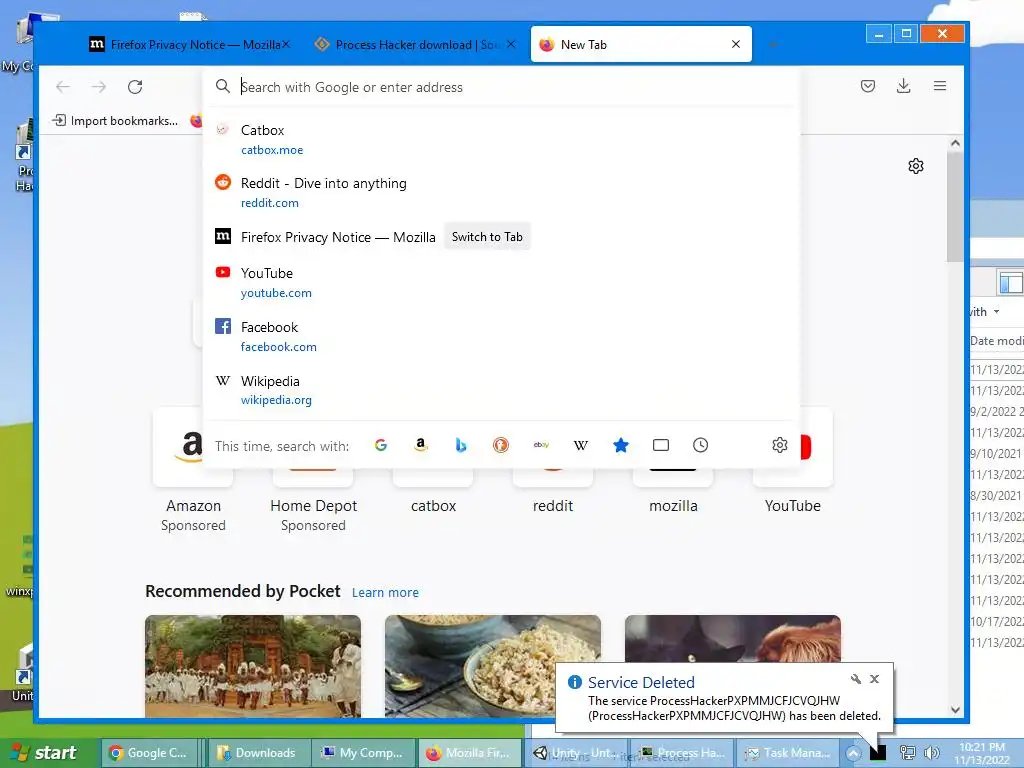Viewport: 1024px width, 768px height.
Task: Search this time with Amazon icon
Action: (421, 445)
